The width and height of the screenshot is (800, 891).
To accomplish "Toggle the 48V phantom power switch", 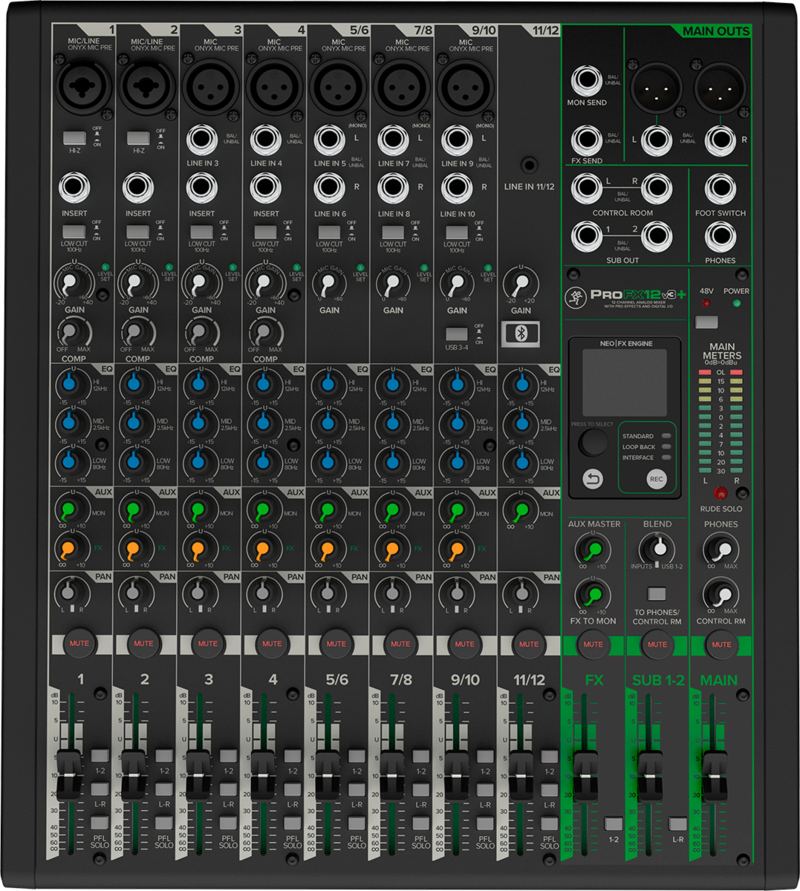I will [707, 324].
